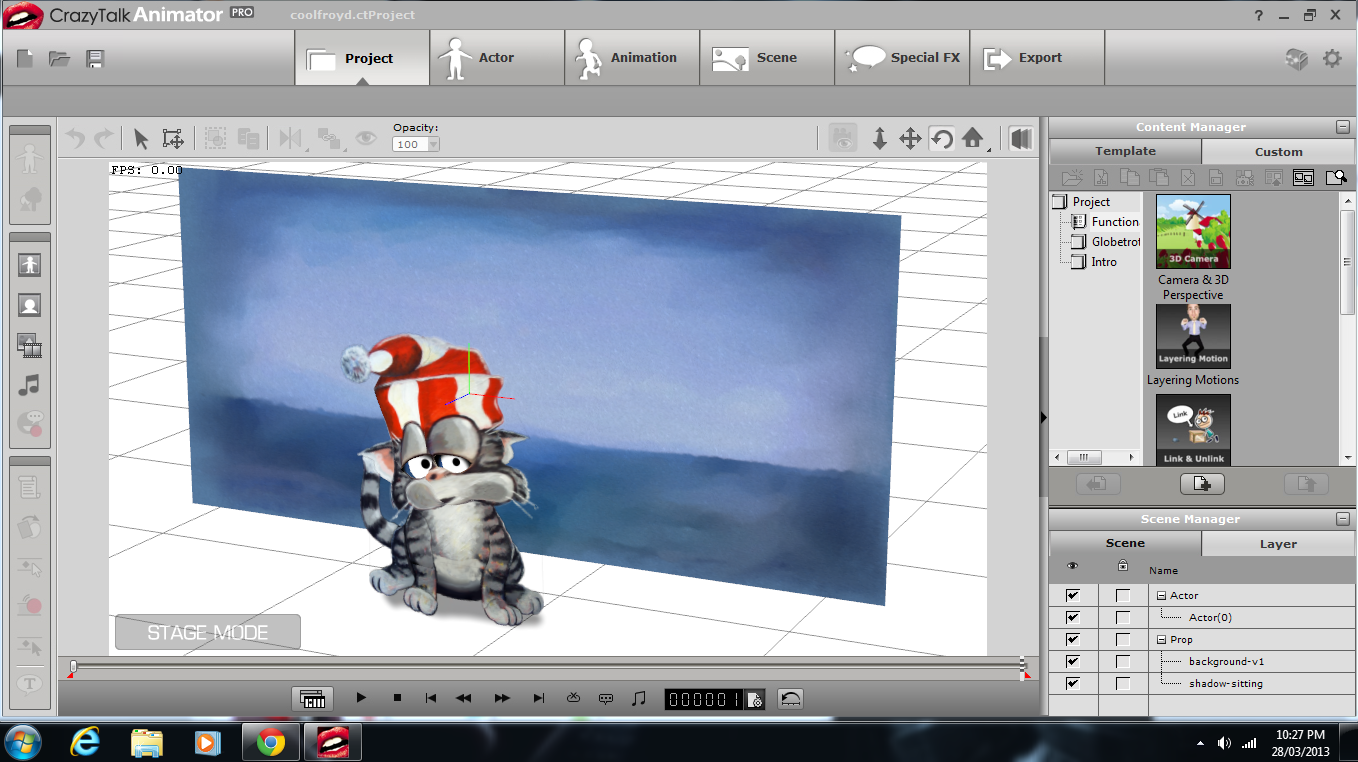Click the eye preview icon in the edit toolbar
The image size is (1358, 762).
pyautogui.click(x=365, y=138)
